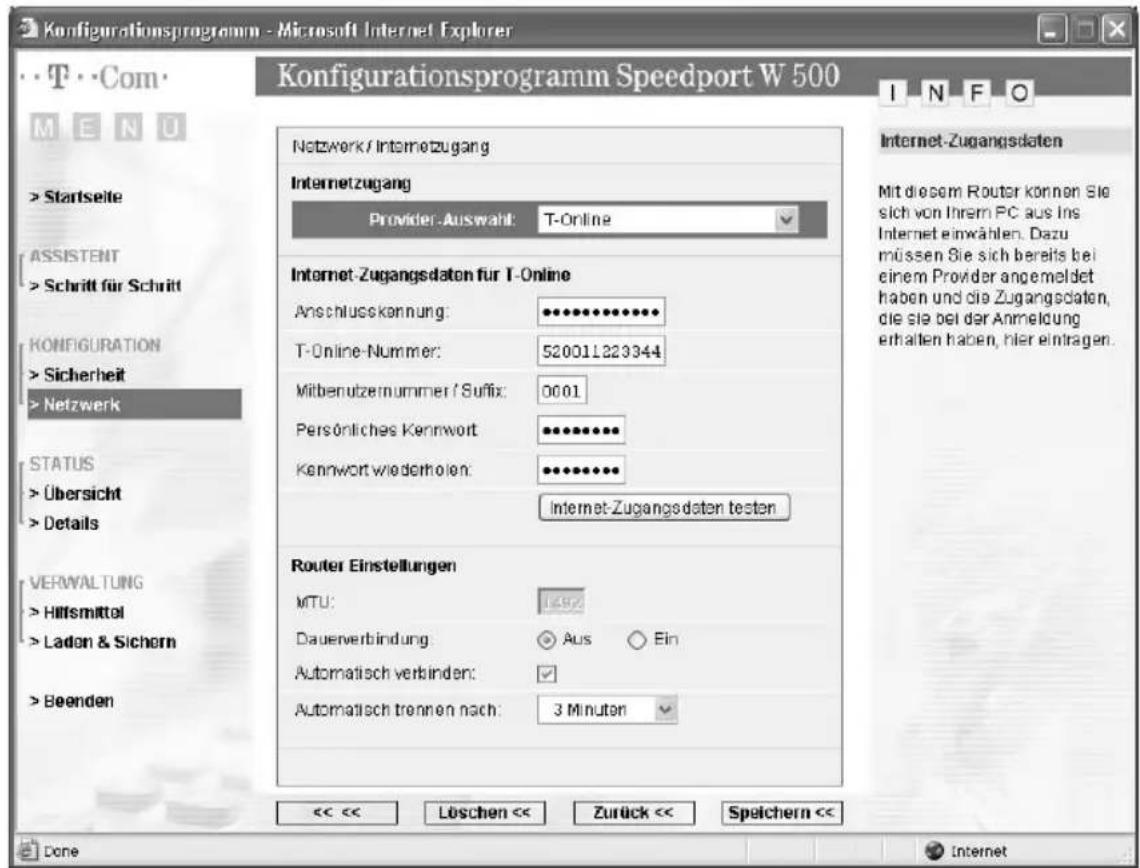Click the Mitbenutzernummer / Suffix field
Image resolution: width=1140 pixels, height=868 pixels.
point(562,391)
